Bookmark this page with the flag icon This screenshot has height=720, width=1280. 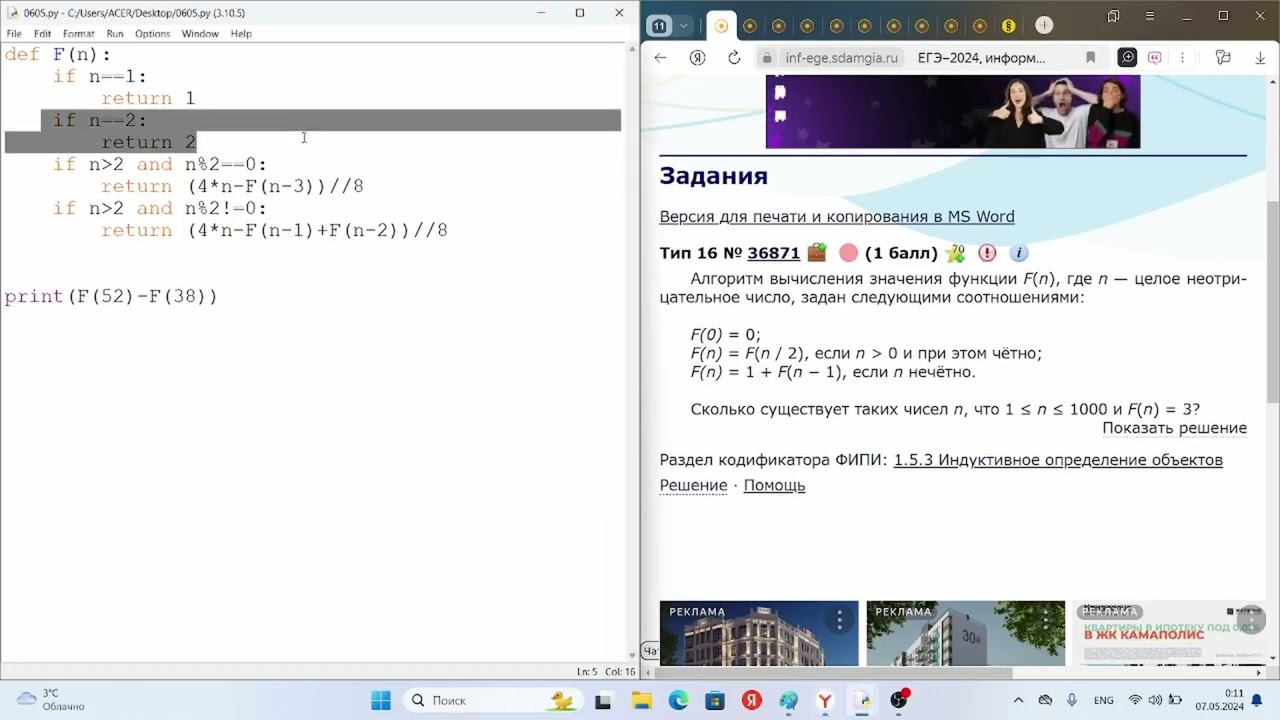pos(1090,58)
